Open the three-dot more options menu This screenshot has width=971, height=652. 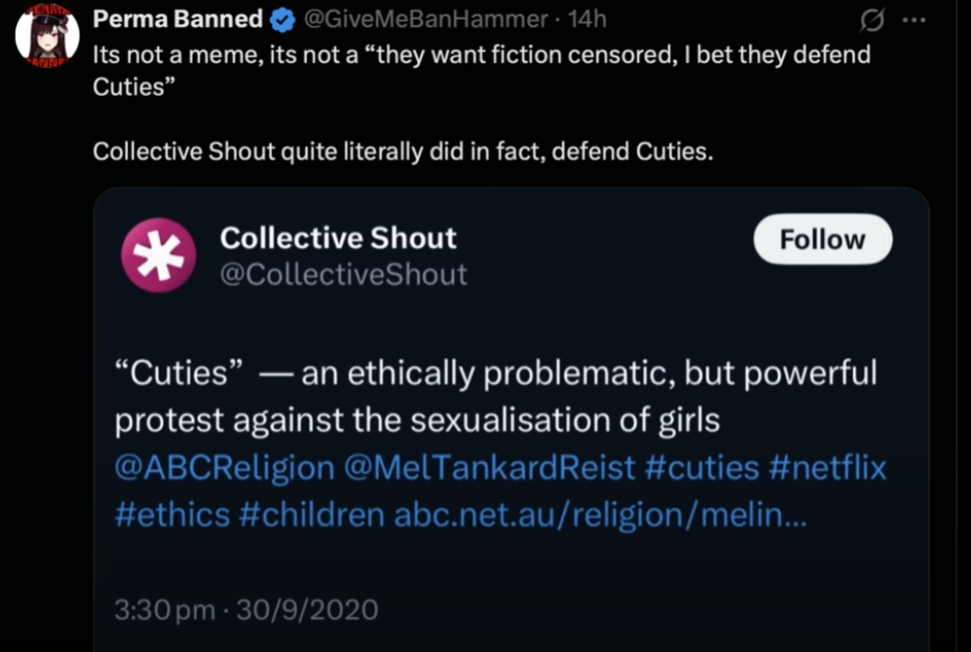click(x=914, y=20)
